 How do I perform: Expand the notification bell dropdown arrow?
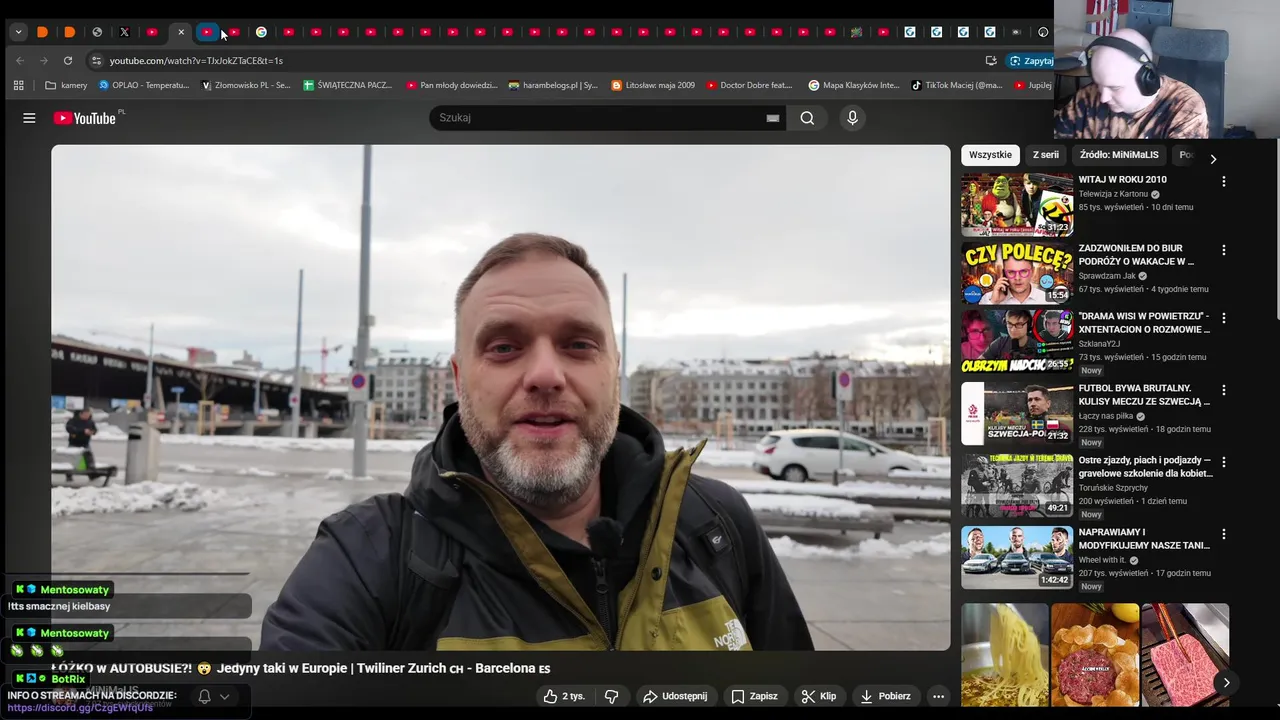click(224, 696)
